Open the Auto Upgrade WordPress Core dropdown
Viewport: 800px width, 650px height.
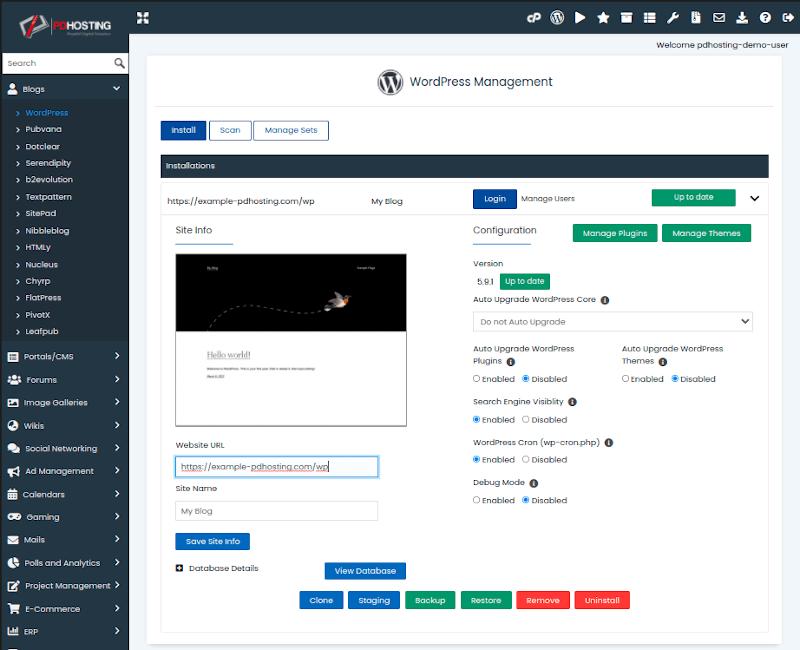coord(613,322)
